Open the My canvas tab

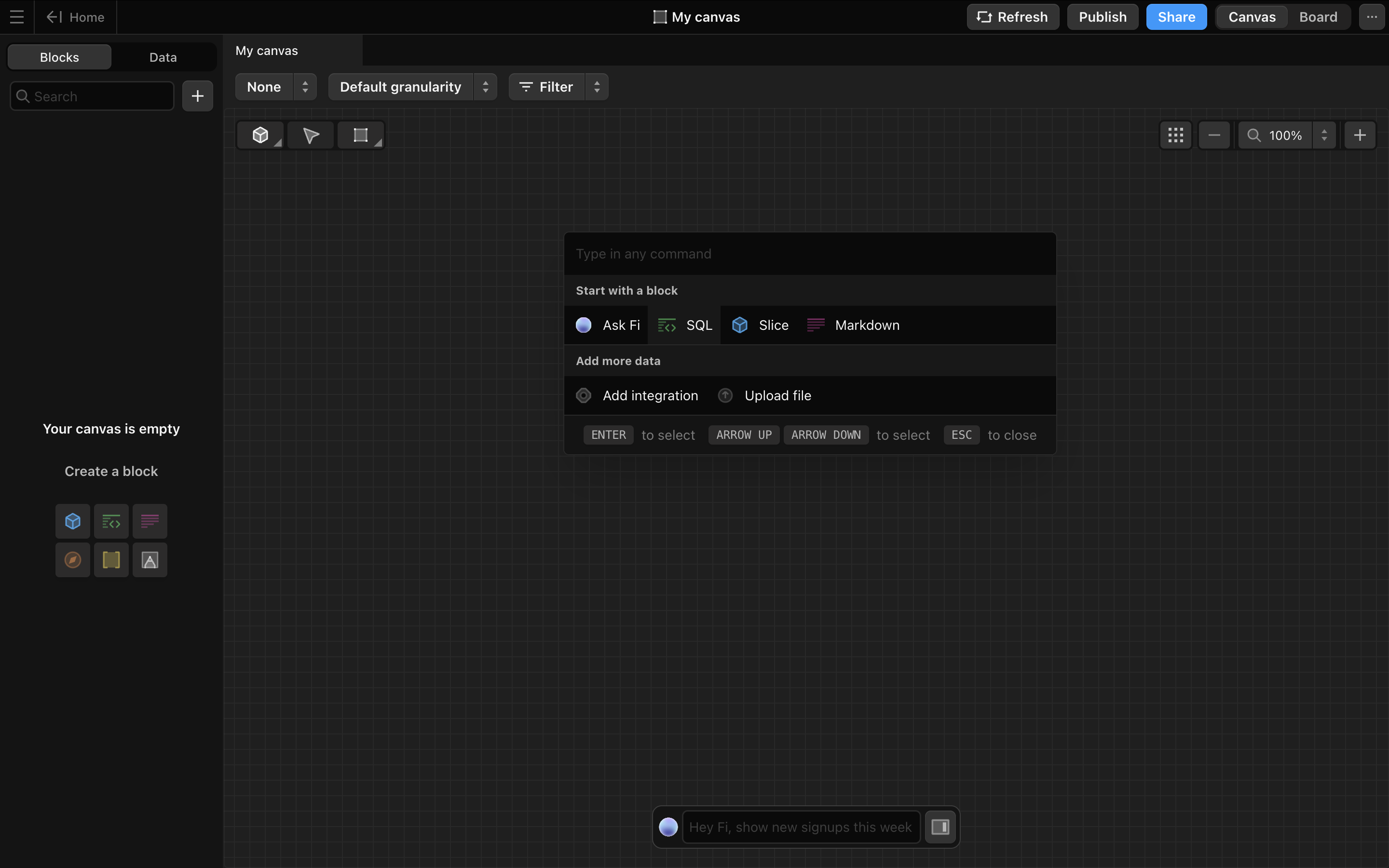267,51
